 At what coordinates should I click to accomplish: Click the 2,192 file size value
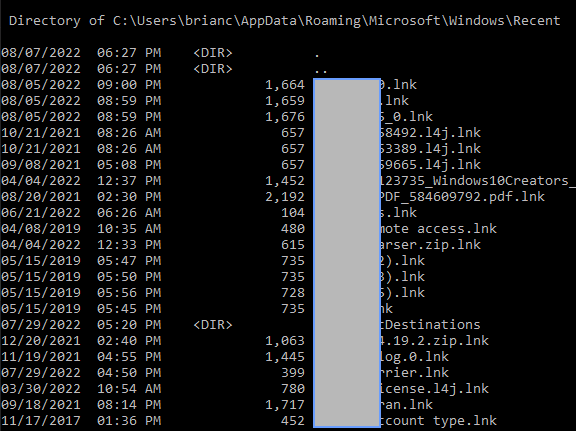tap(285, 197)
